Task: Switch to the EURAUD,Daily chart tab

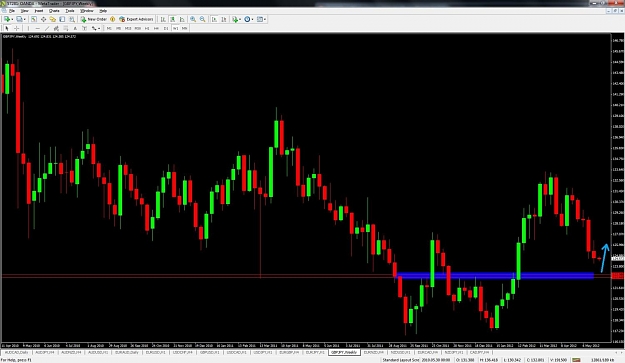Action: click(x=126, y=353)
